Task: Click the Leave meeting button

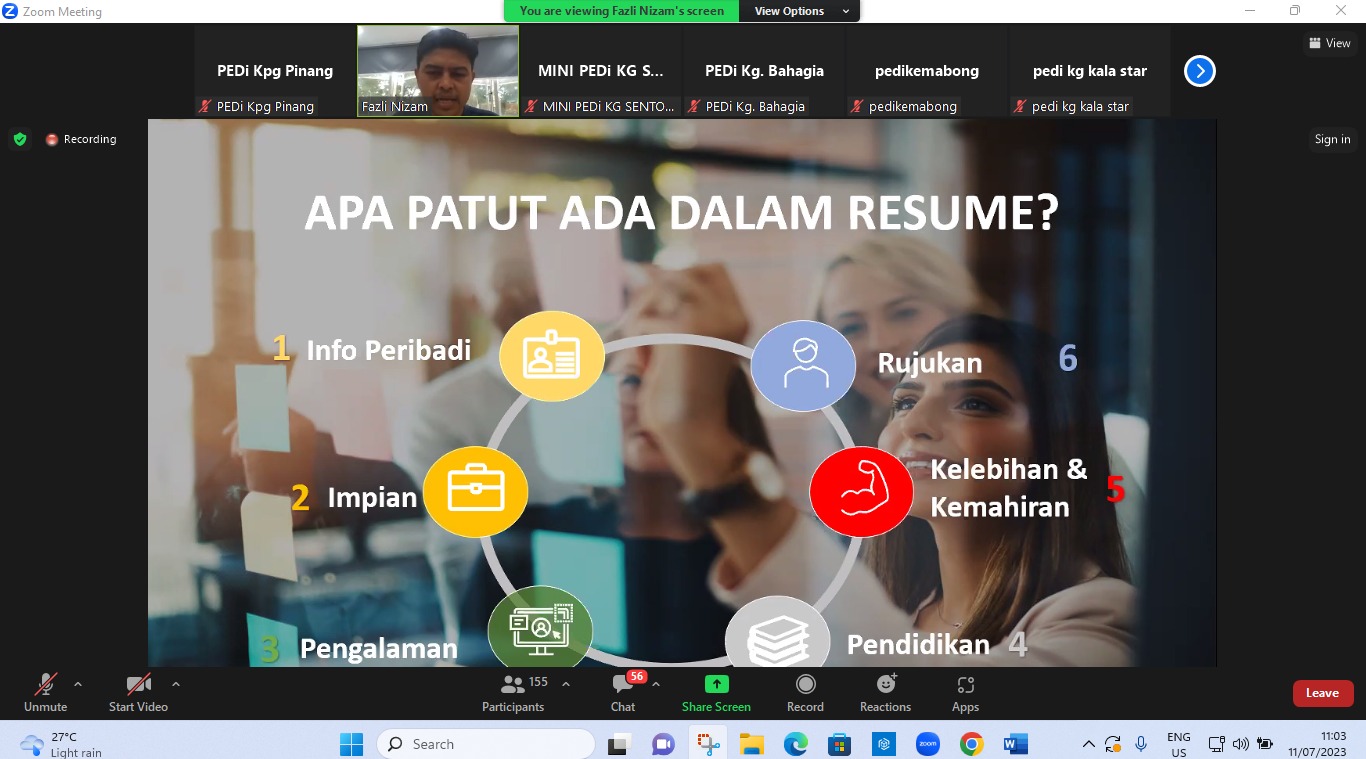Action: [1322, 693]
